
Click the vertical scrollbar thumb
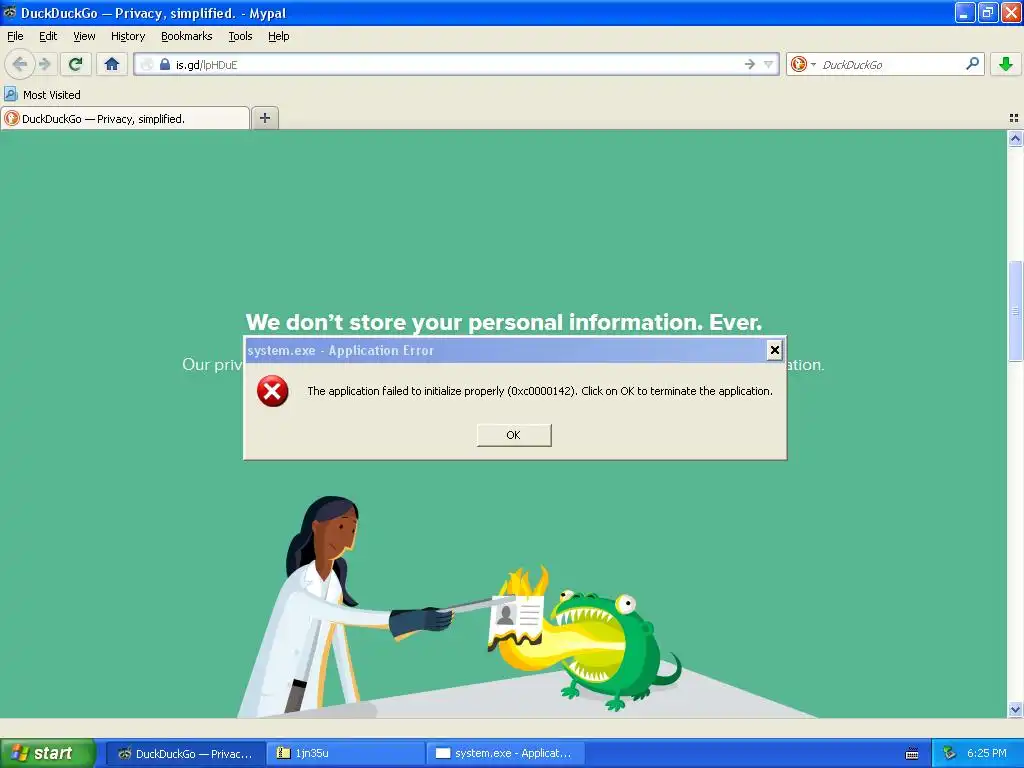click(1015, 310)
